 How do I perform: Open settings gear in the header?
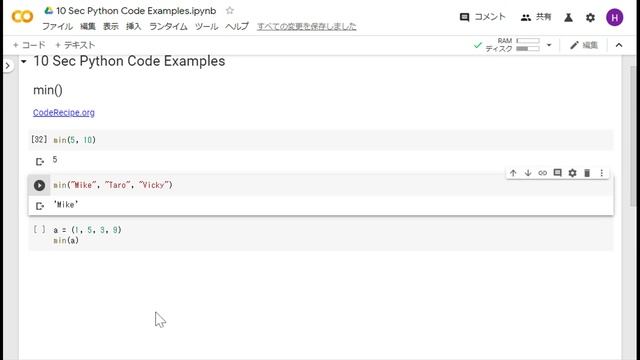590,18
